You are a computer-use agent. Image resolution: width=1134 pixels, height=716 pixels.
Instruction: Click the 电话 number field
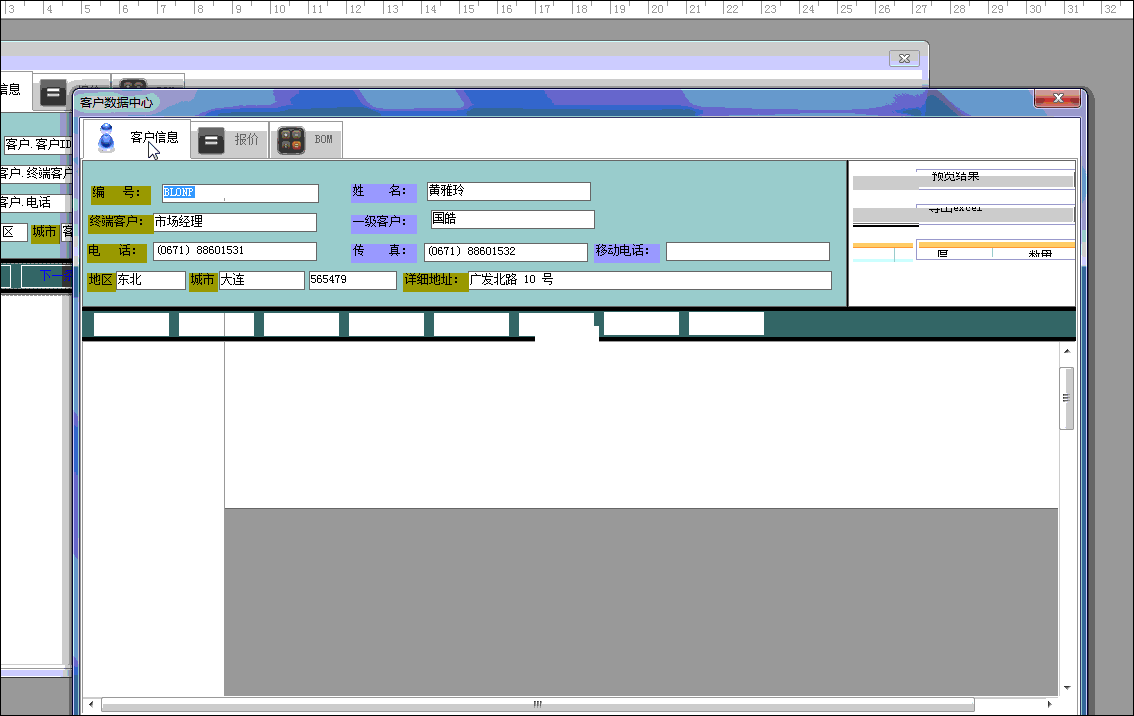click(234, 251)
